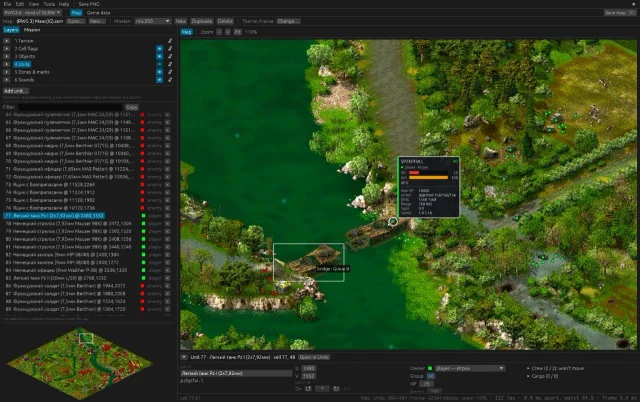Click the lock icon for 6 Sounds layer
Viewport: 640px width, 402px height.
(170, 80)
